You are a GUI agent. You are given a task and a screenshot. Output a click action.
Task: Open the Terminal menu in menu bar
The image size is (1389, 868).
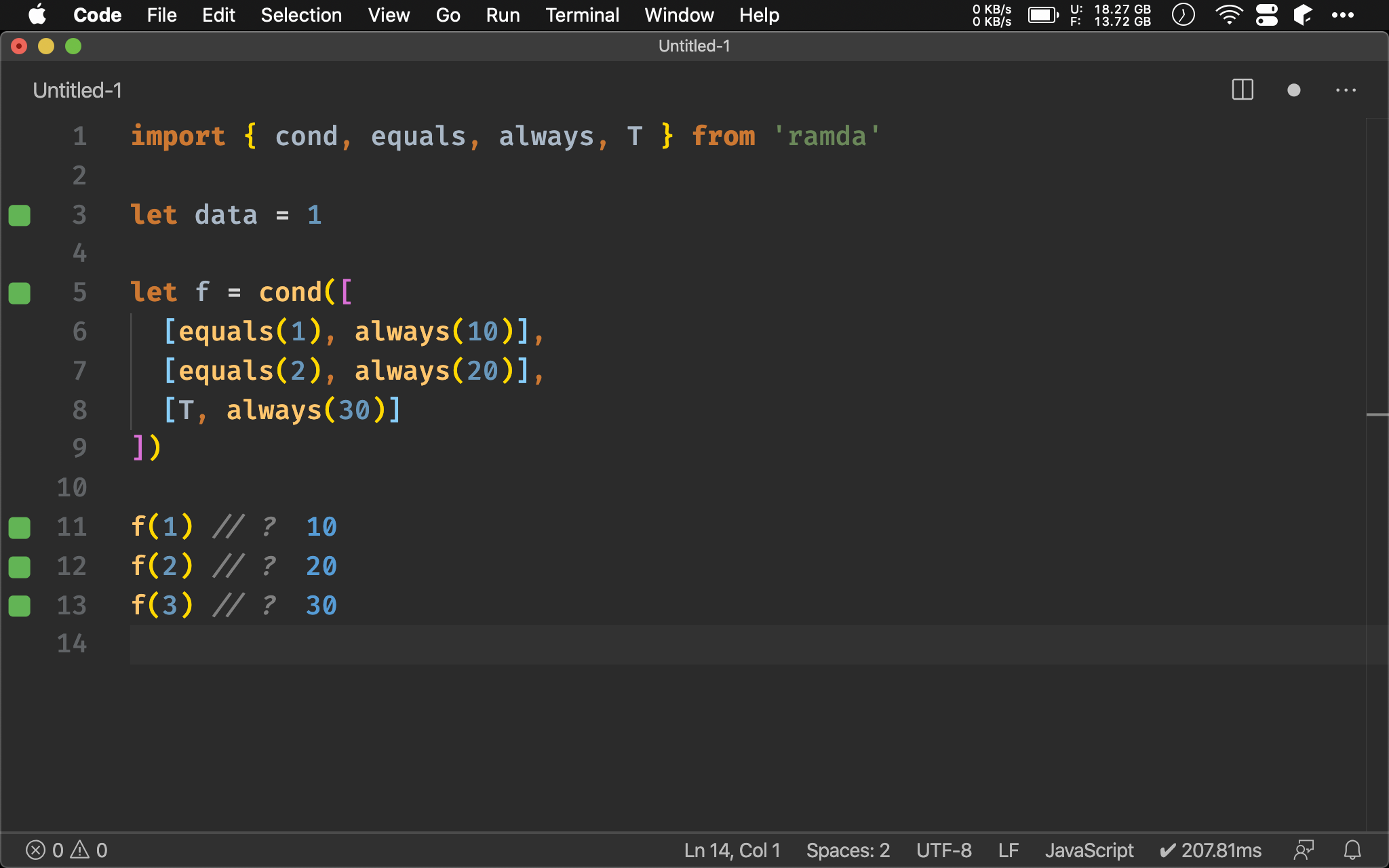pos(581,14)
